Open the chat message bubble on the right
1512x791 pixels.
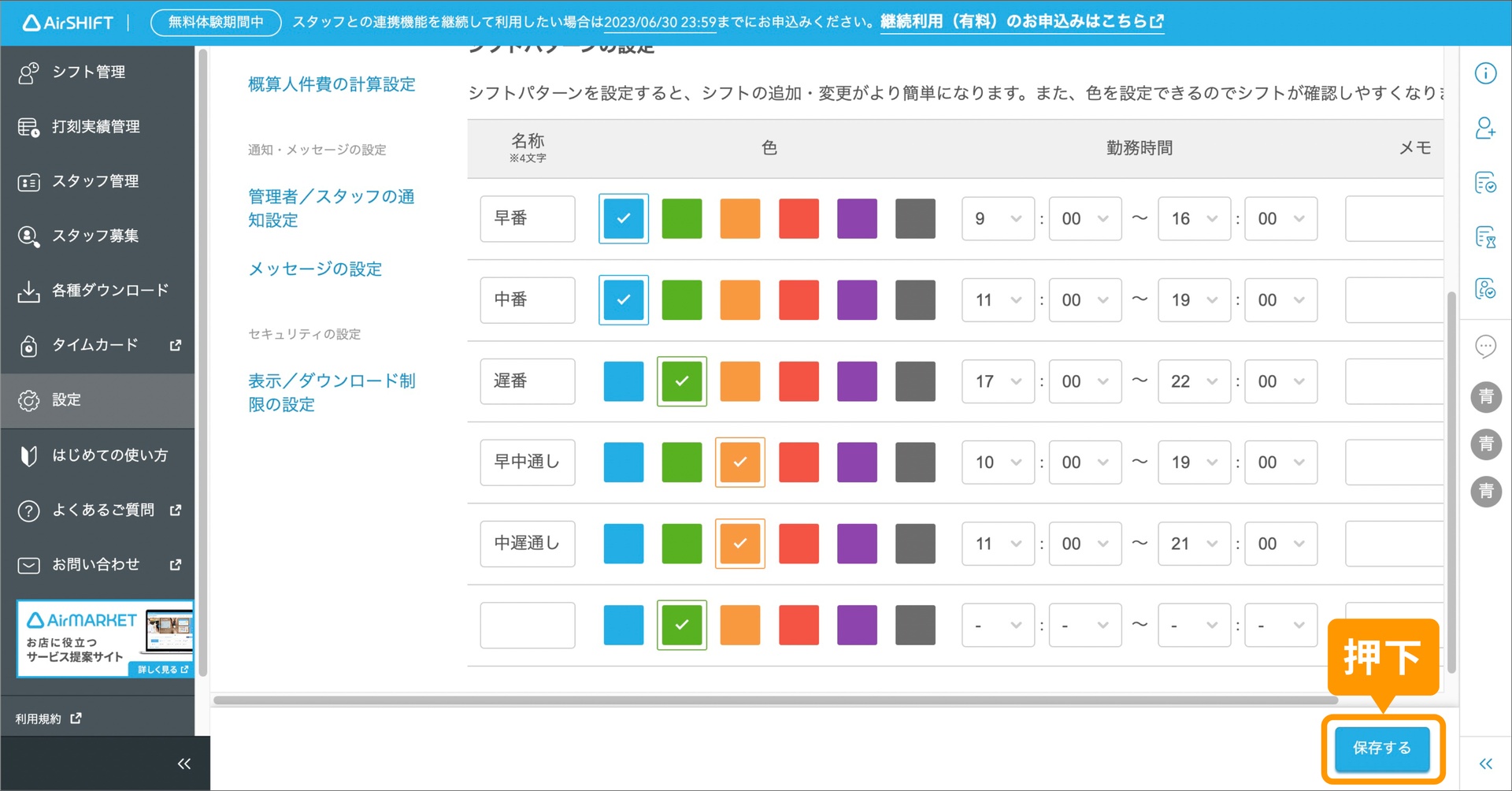(x=1486, y=346)
